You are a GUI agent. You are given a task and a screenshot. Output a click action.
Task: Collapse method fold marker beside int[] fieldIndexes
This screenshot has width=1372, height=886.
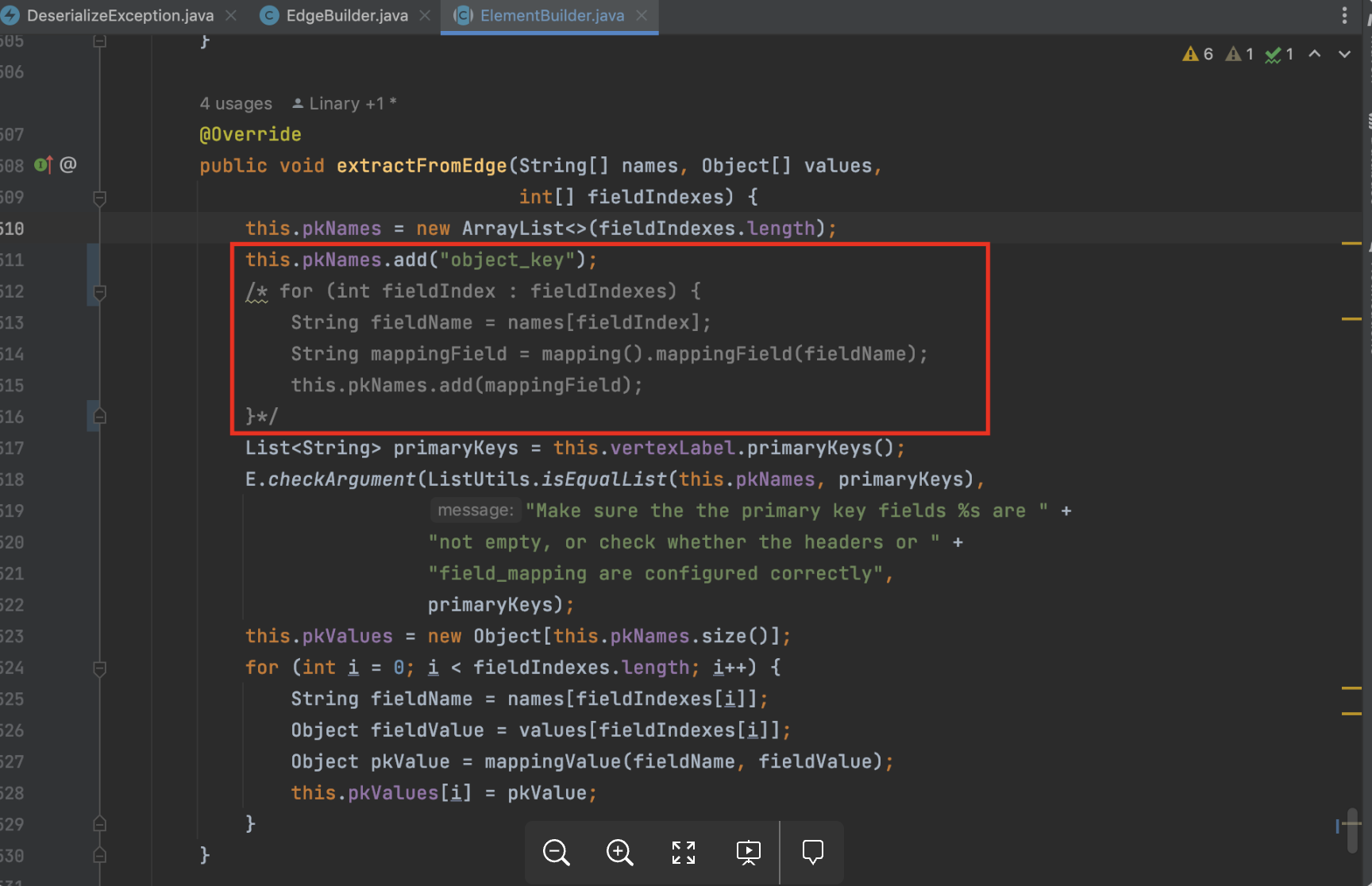point(100,198)
